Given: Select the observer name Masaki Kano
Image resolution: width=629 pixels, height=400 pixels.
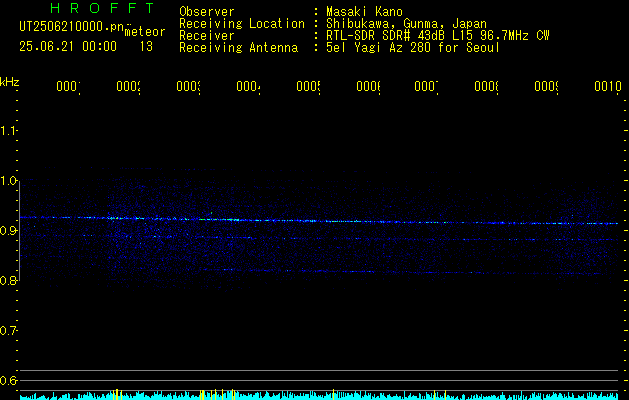Looking at the screenshot, I should (364, 12).
